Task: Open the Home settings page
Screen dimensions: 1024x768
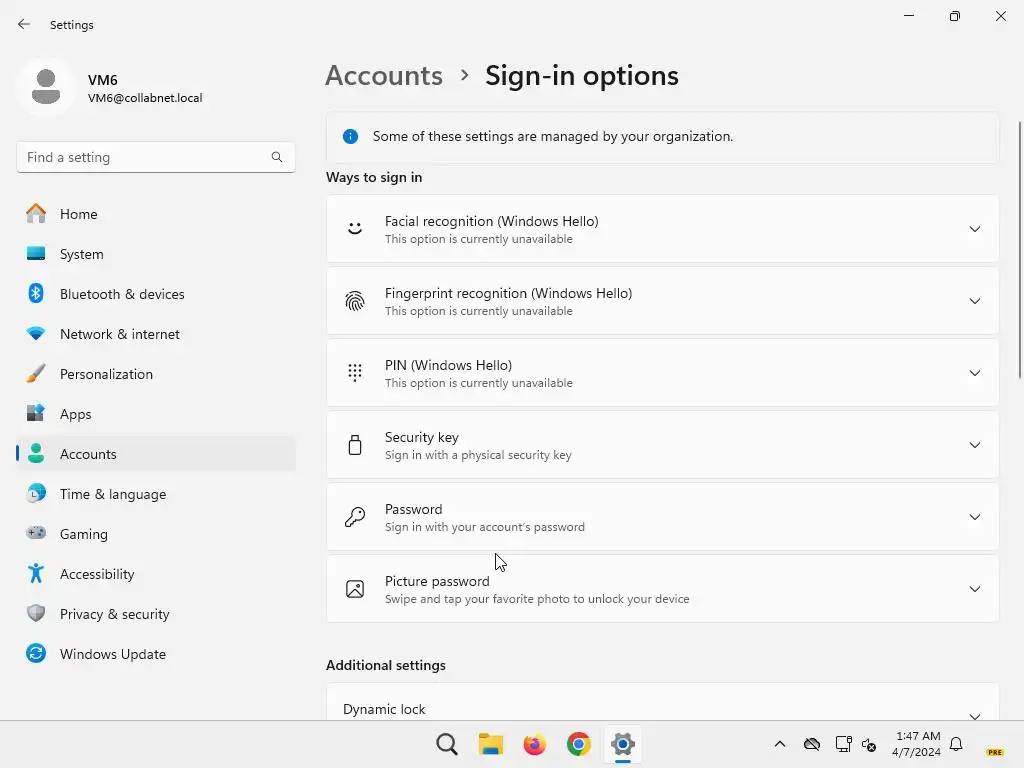Action: pos(156,214)
